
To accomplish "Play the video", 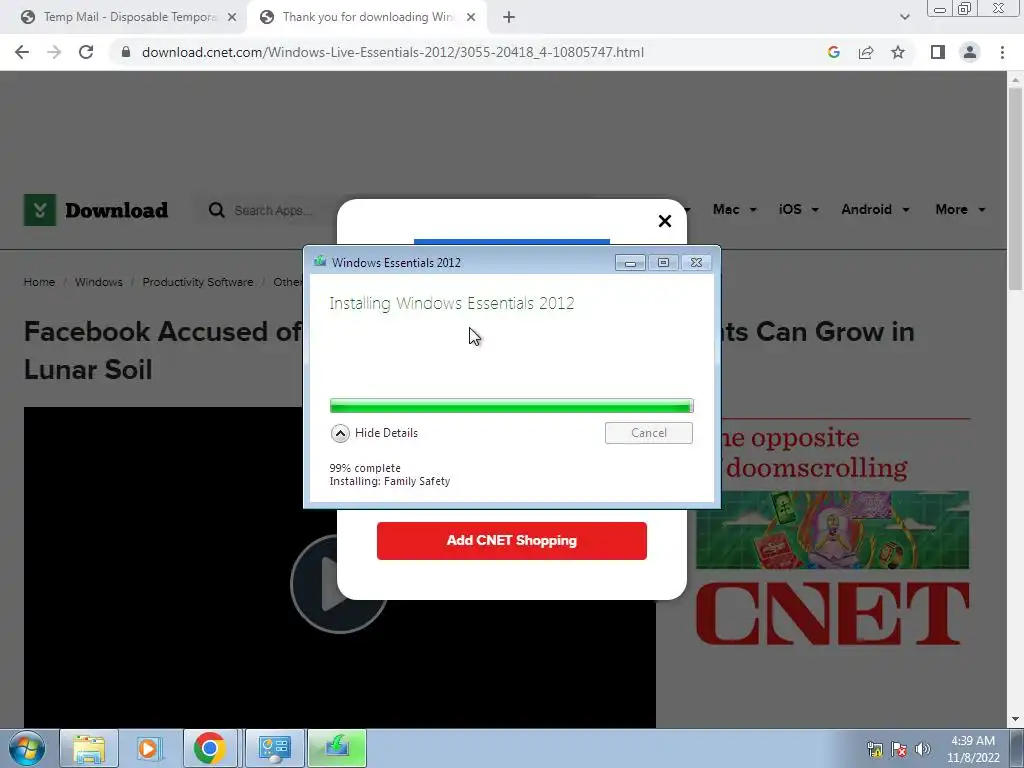I will [x=338, y=584].
